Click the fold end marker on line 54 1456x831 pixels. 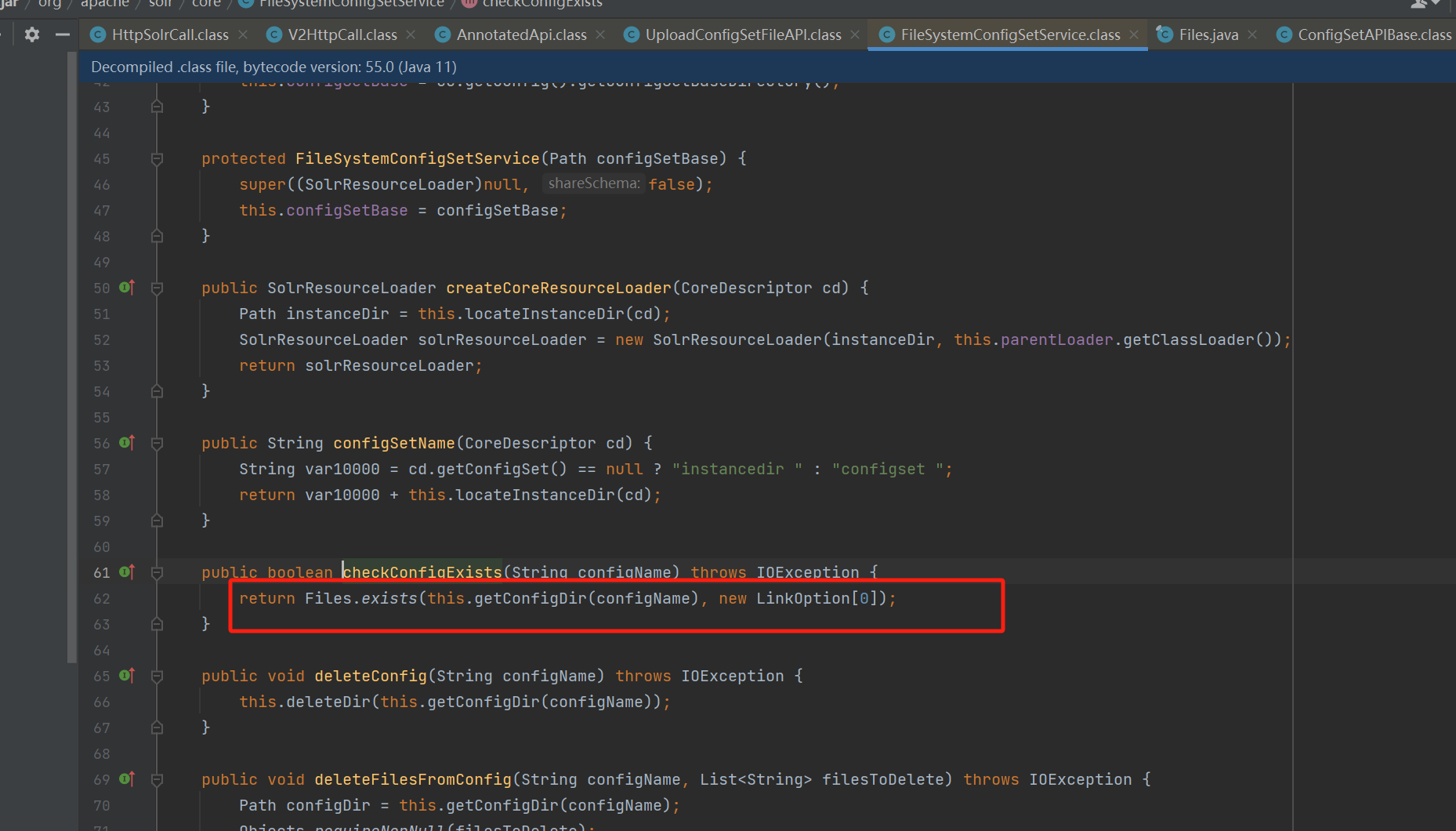coord(157,391)
